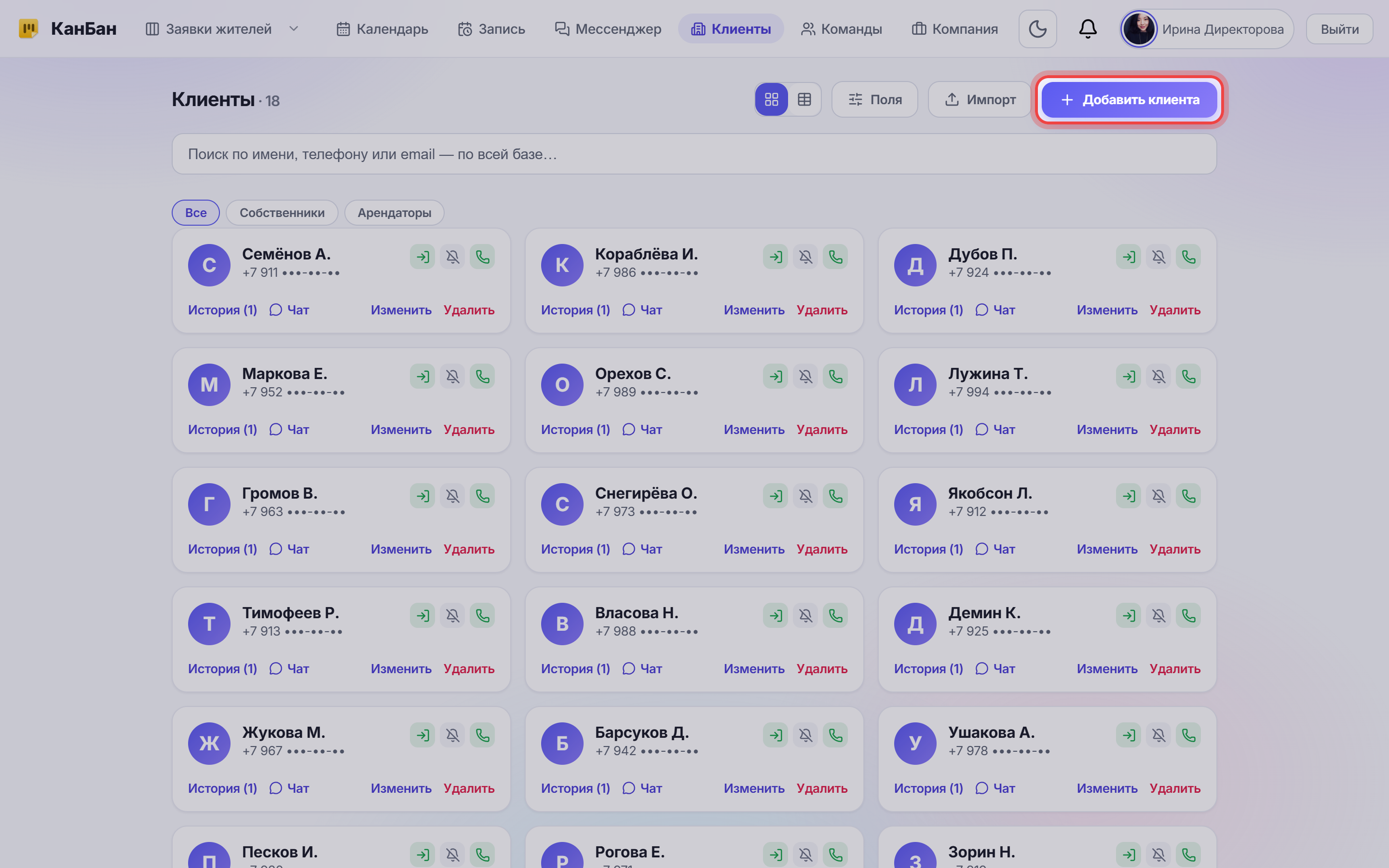Click login arrow icon on Дубов П. card

pos(1129,257)
